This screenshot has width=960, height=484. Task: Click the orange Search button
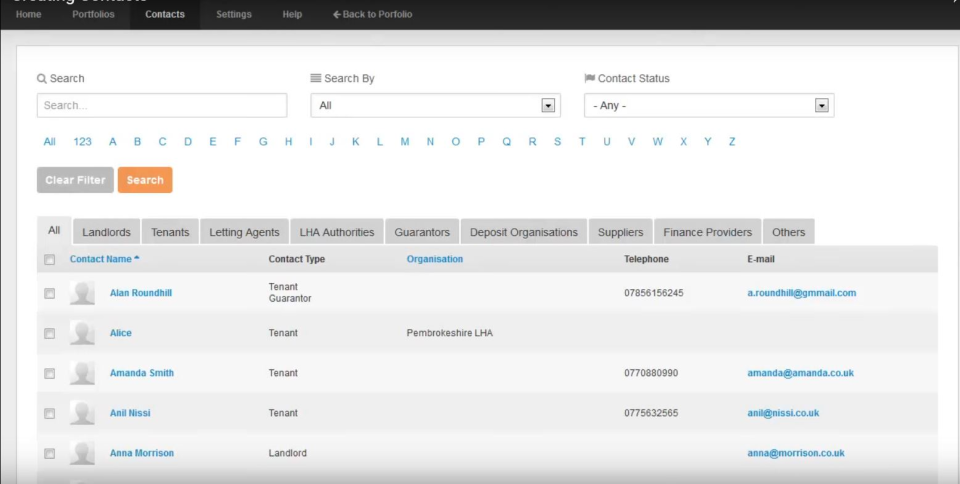tap(145, 180)
